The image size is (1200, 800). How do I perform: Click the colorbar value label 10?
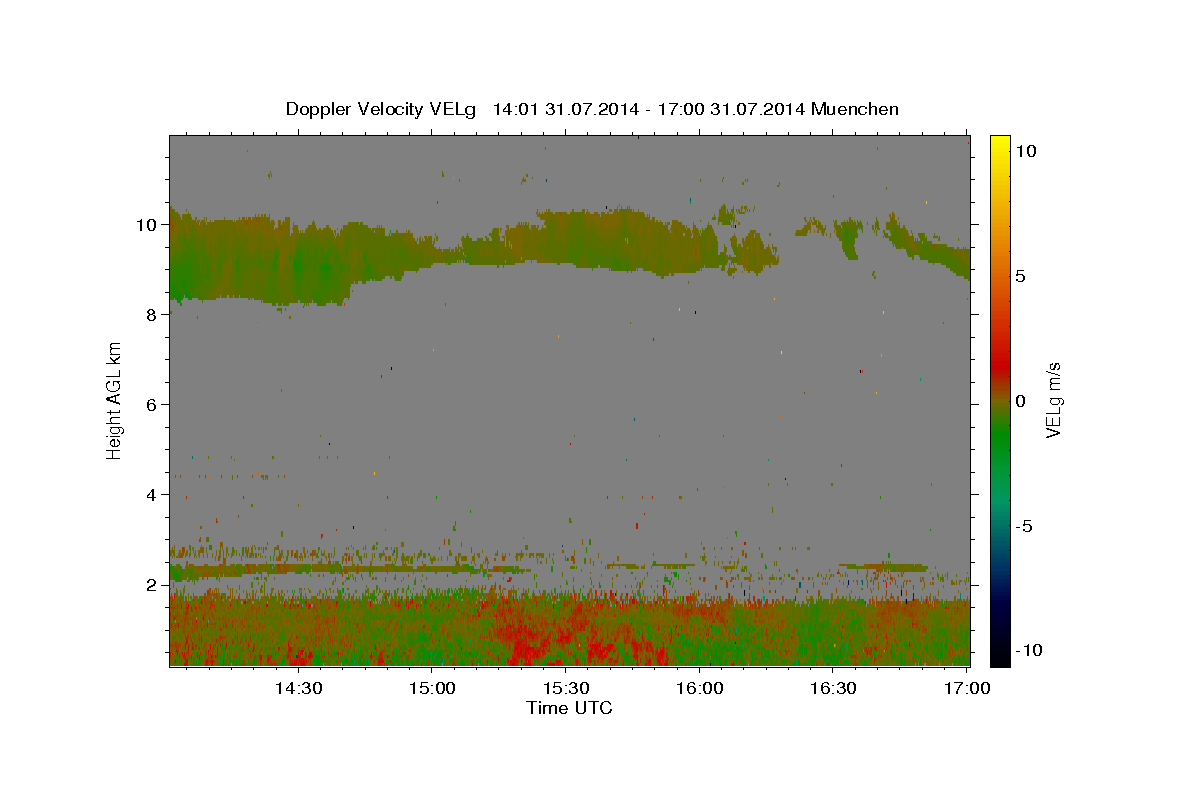pyautogui.click(x=1026, y=150)
